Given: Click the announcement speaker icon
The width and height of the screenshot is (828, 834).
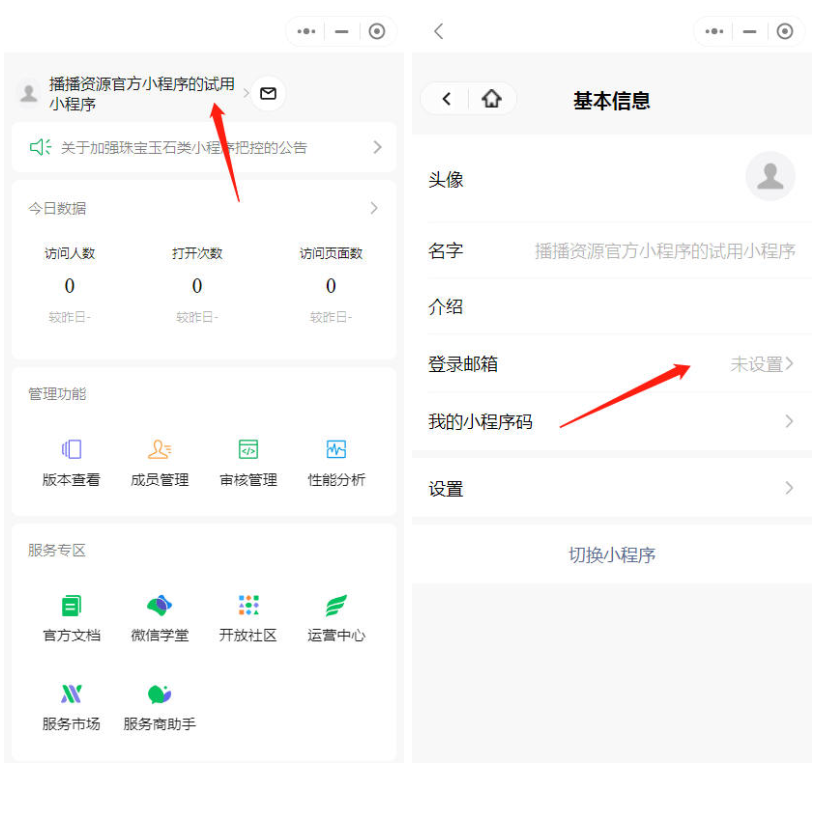Looking at the screenshot, I should point(40,147).
